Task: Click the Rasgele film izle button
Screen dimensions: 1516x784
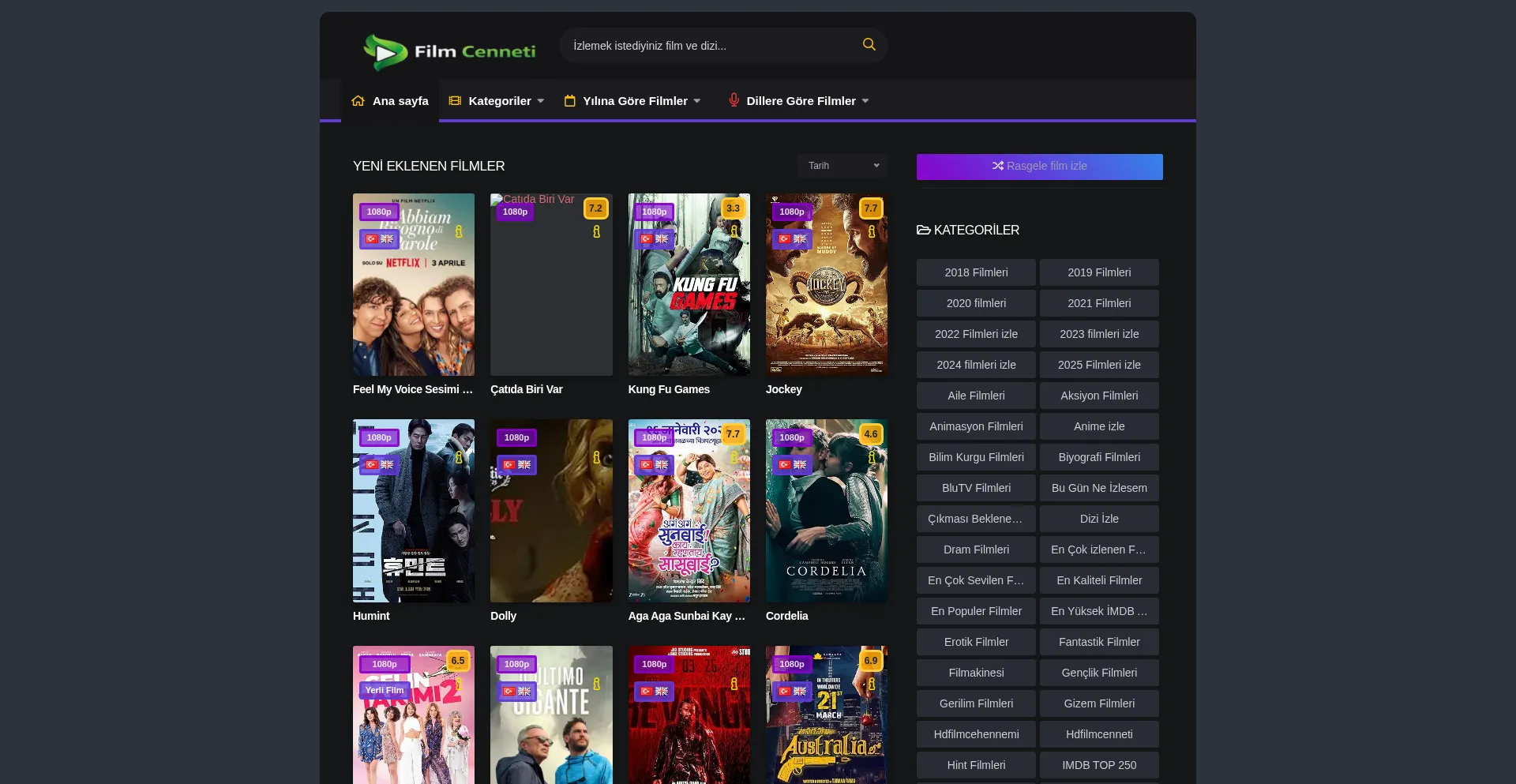Action: [1040, 167]
